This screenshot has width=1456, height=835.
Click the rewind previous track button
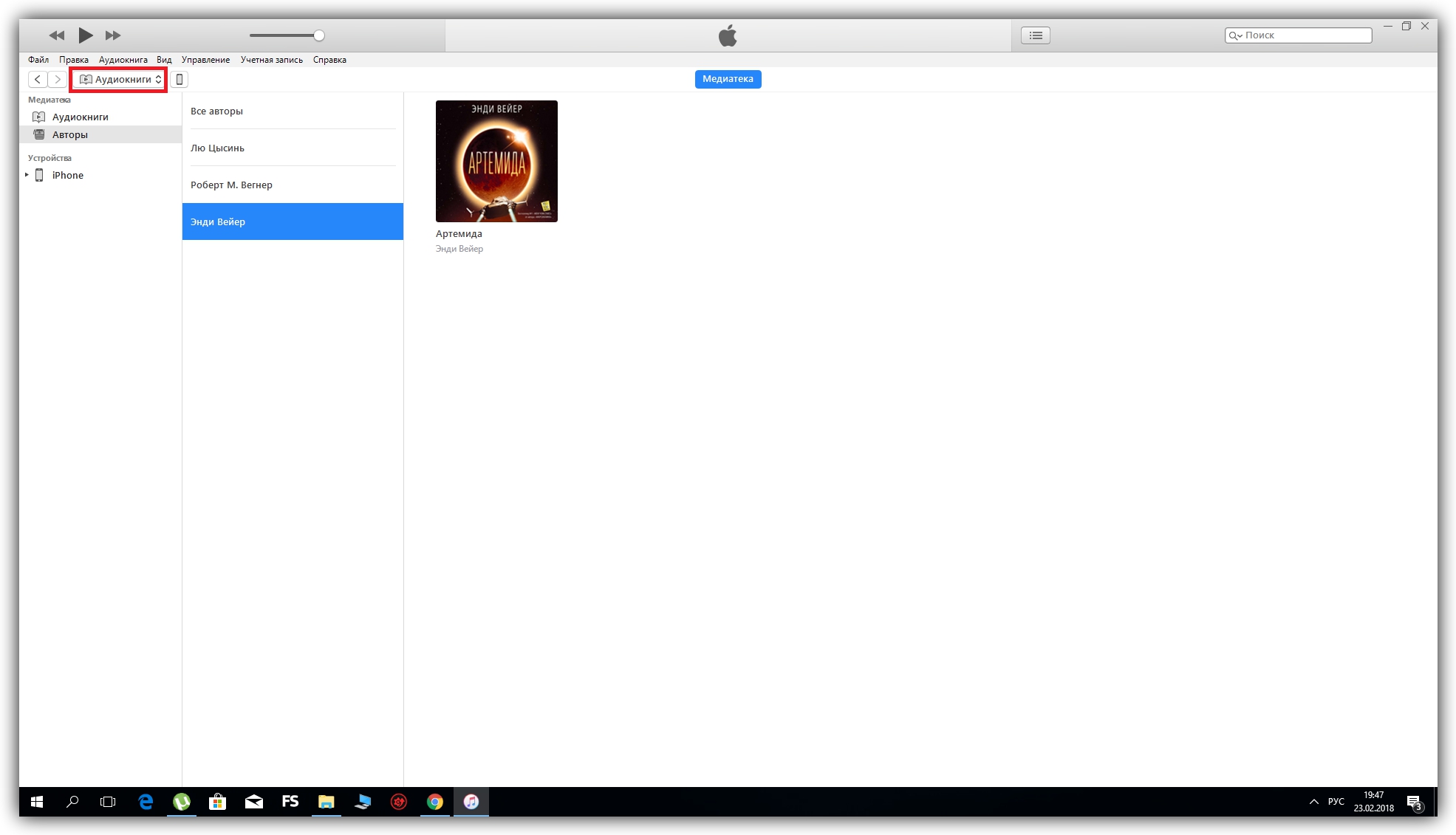(x=57, y=35)
